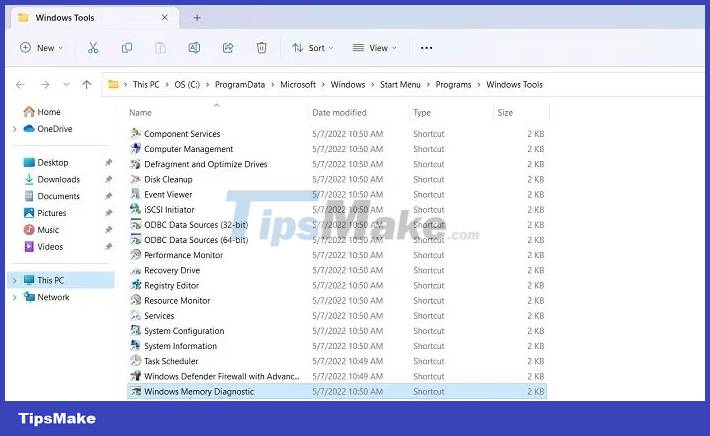The width and height of the screenshot is (710, 436).
Task: Click the Copy icon in toolbar
Action: [x=127, y=48]
